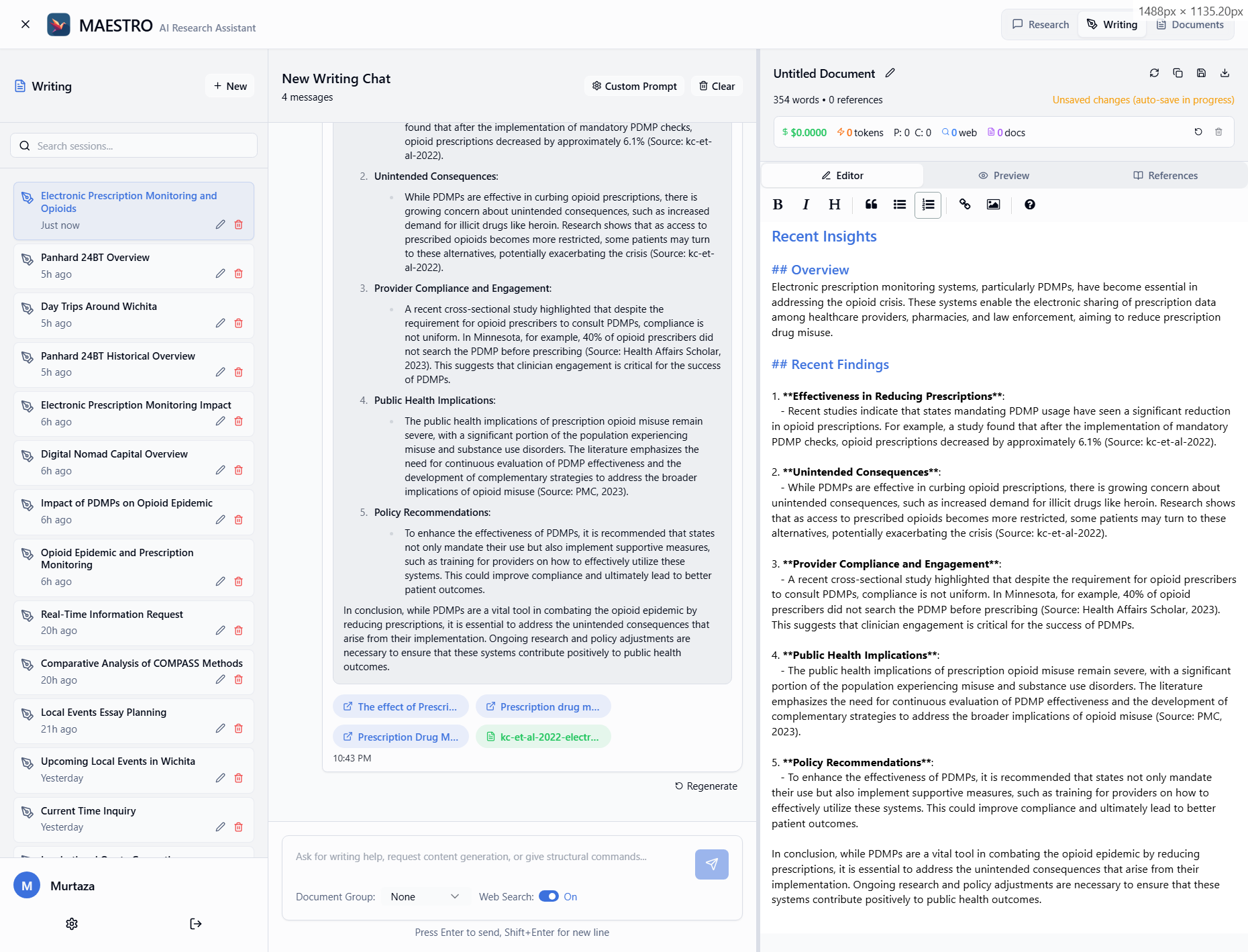This screenshot has height=952, width=1248.
Task: Toggle bold formatting in editor toolbar
Action: (778, 205)
